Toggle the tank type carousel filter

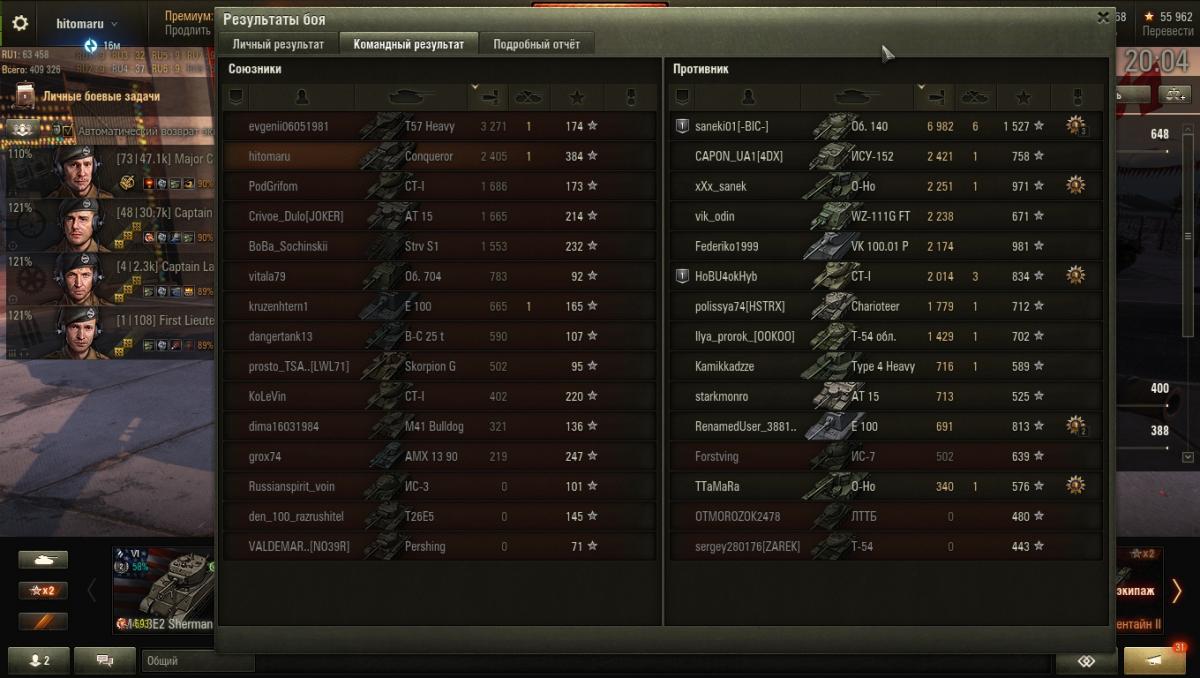point(43,560)
